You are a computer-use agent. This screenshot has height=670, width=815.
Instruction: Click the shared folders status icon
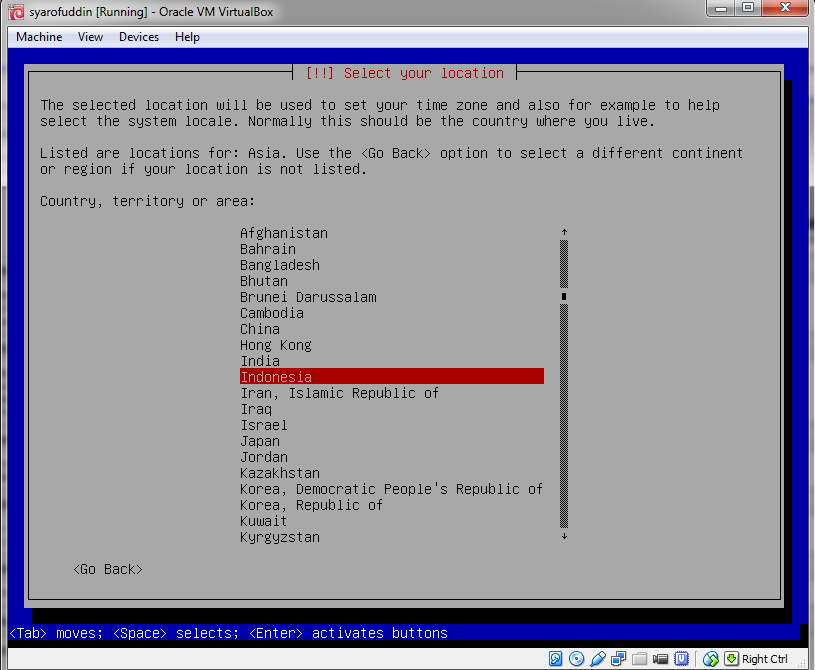click(x=640, y=659)
